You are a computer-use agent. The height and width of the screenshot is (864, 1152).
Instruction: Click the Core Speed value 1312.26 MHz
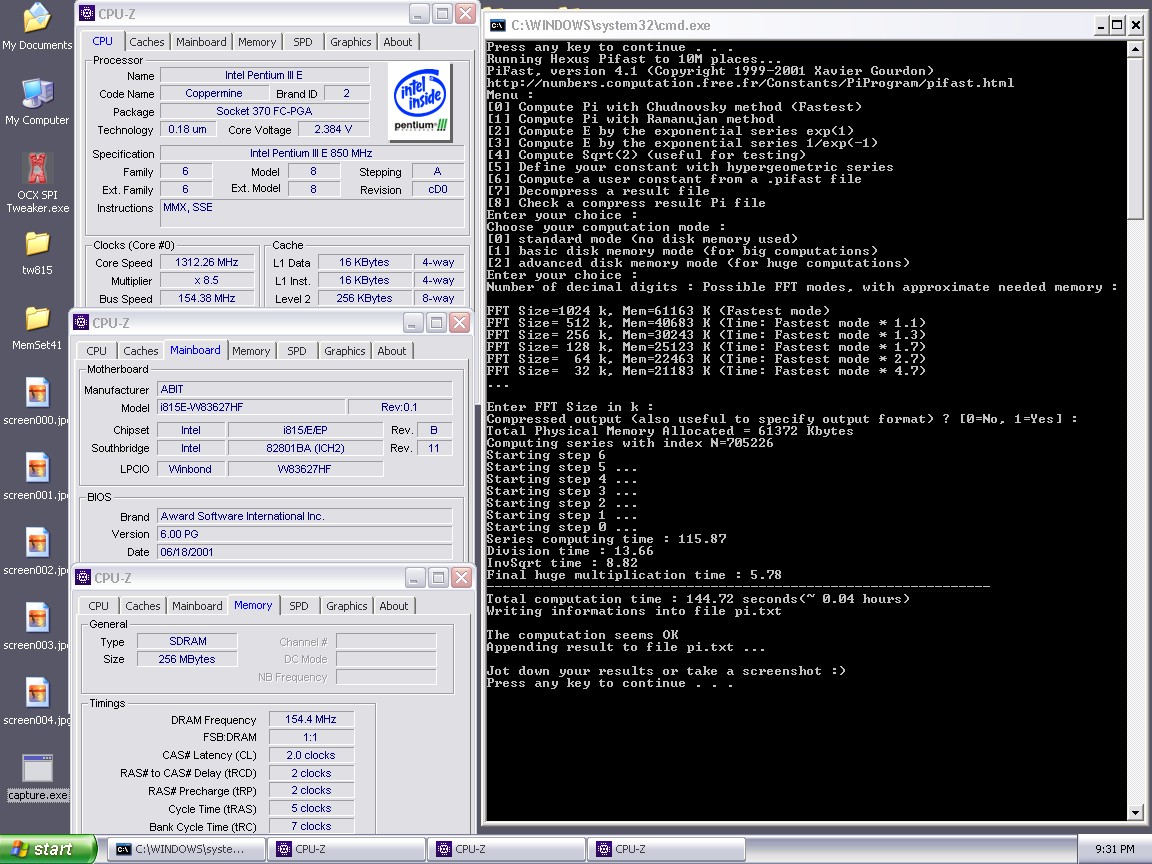(206, 262)
